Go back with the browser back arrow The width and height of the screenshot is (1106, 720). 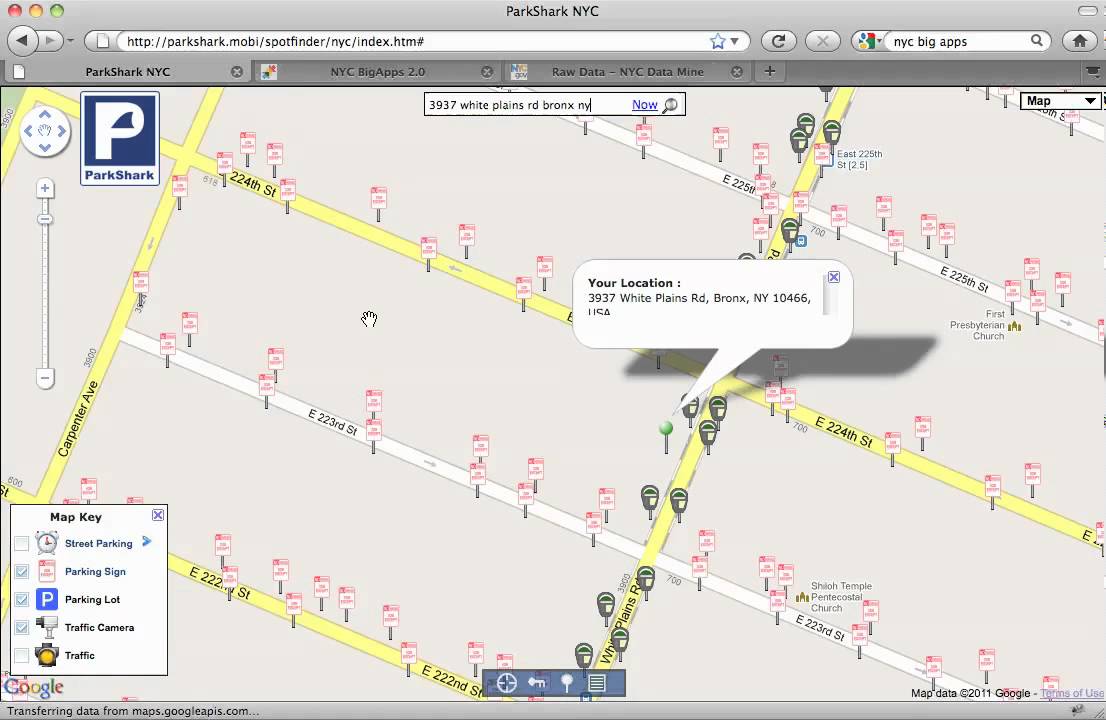[x=22, y=41]
